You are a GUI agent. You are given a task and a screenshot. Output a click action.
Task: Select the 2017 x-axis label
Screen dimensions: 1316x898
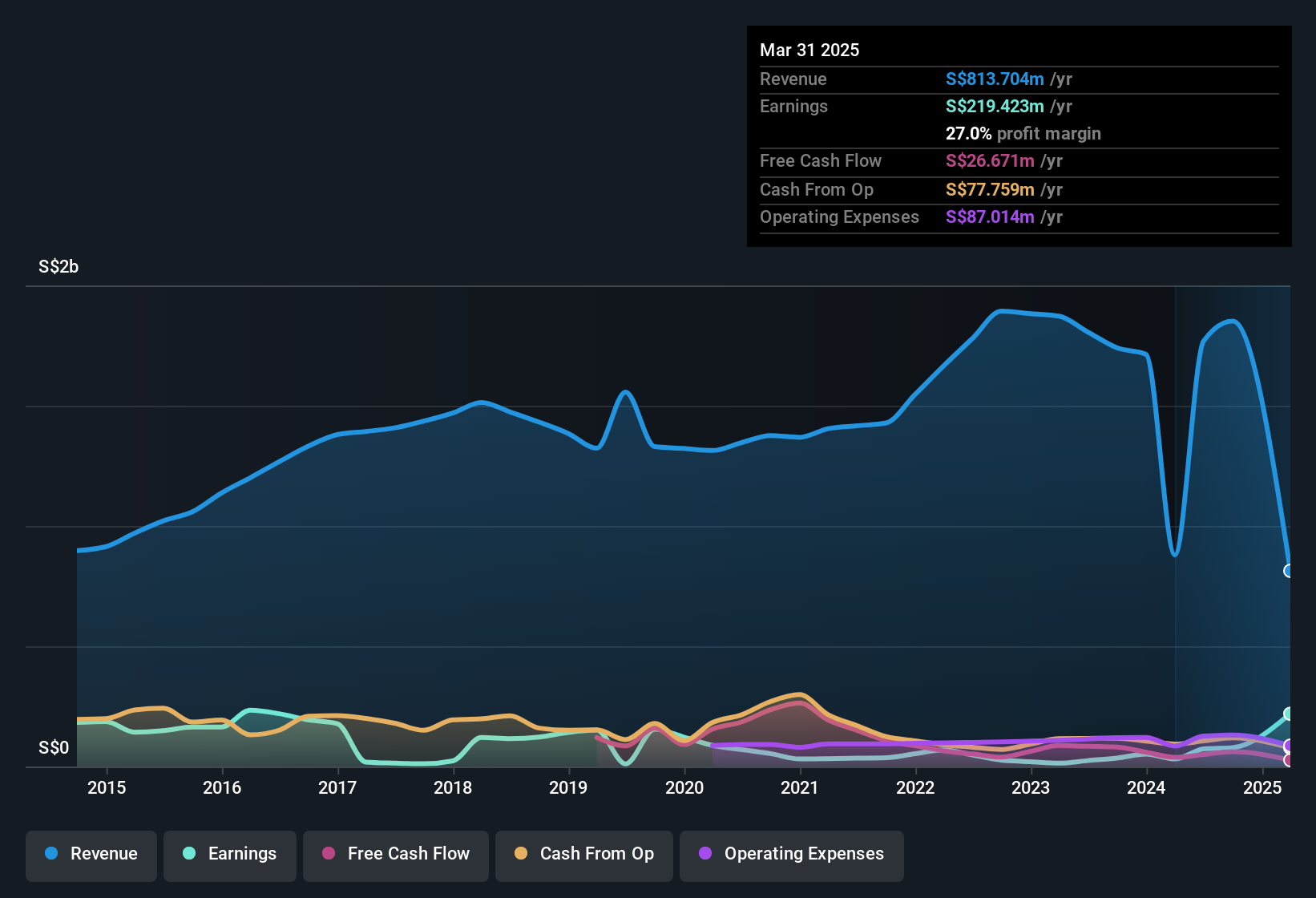[x=337, y=787]
